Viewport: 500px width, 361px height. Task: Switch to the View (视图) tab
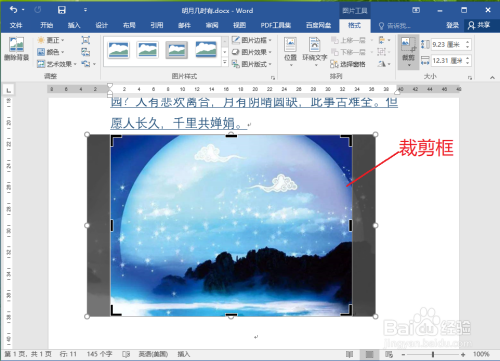(x=239, y=25)
